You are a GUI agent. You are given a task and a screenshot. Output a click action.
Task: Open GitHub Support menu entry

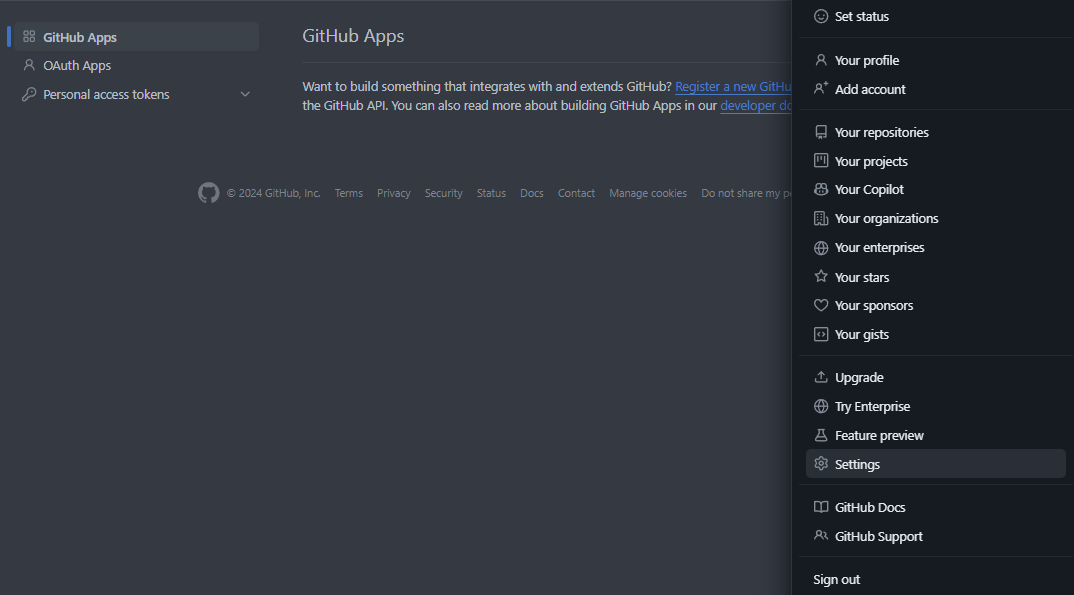pos(936,535)
